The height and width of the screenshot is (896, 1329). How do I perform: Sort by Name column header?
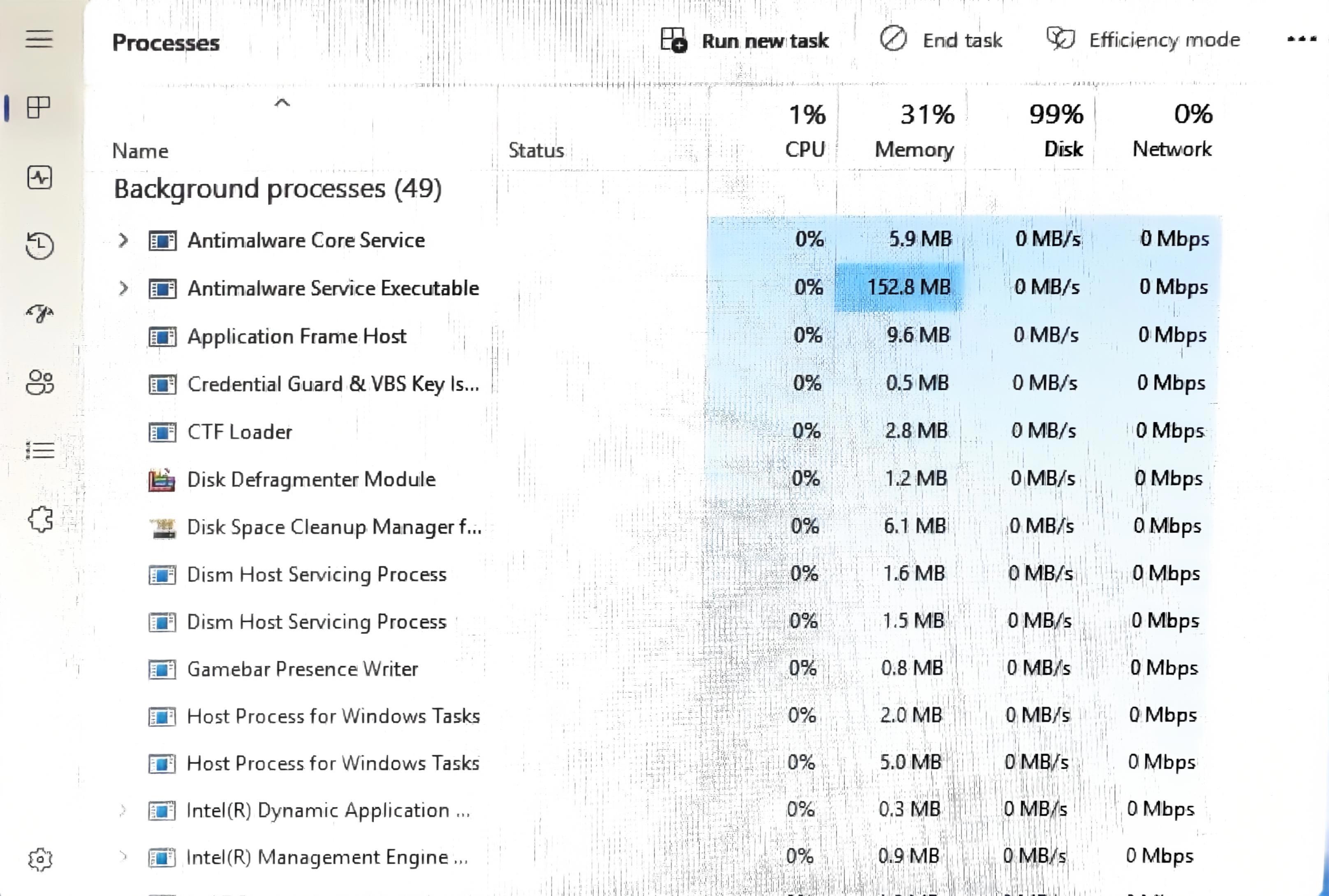pos(140,151)
